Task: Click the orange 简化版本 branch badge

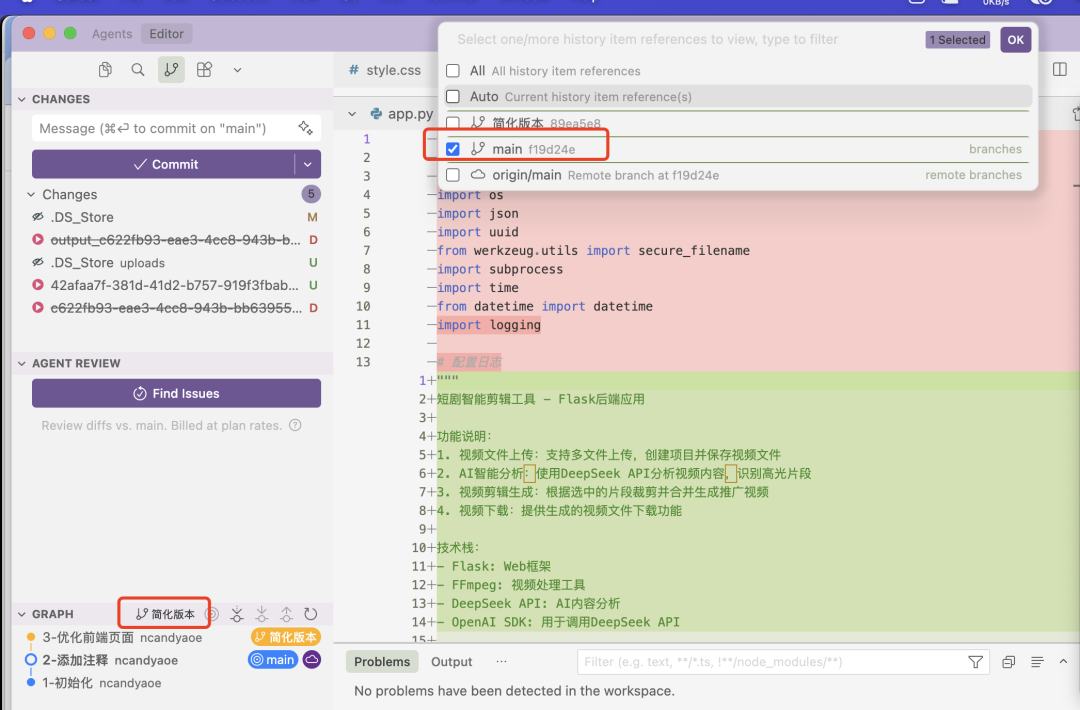Action: point(286,637)
